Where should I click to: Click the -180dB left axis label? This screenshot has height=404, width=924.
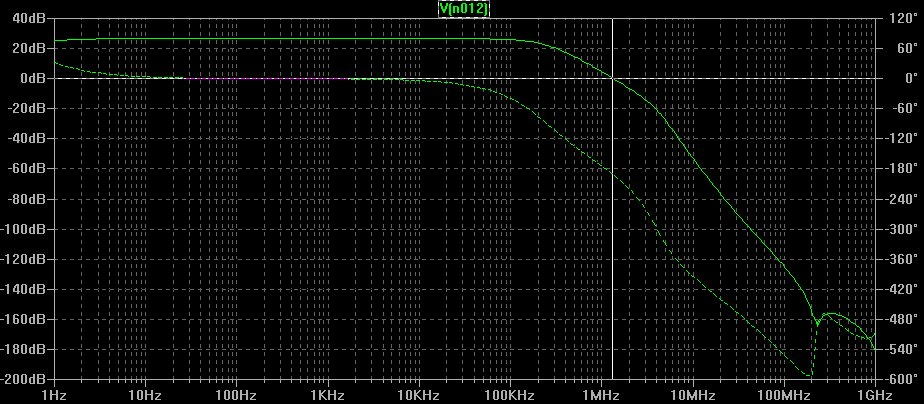point(25,349)
